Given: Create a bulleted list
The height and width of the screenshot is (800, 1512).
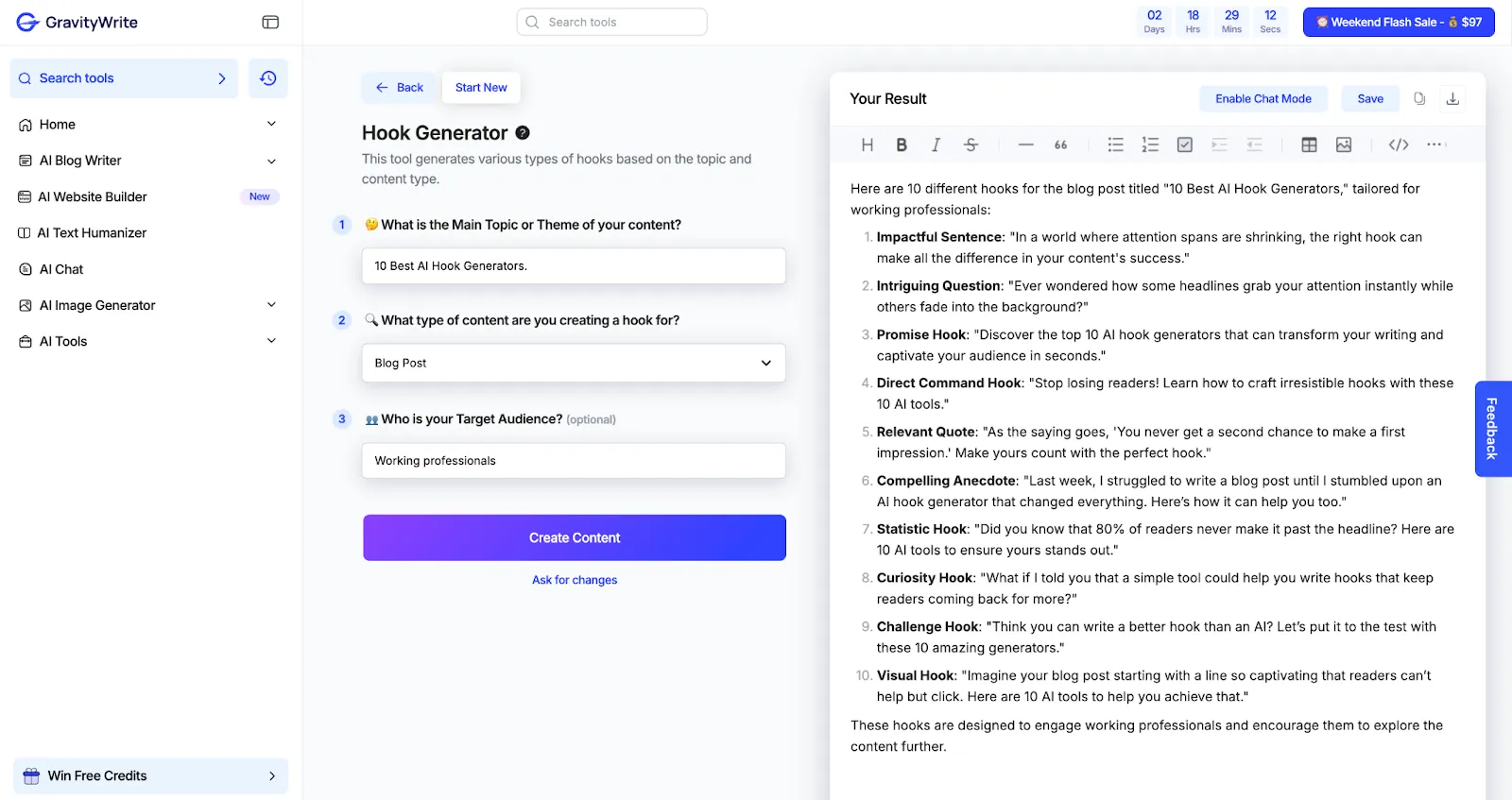Looking at the screenshot, I should click(x=1116, y=145).
